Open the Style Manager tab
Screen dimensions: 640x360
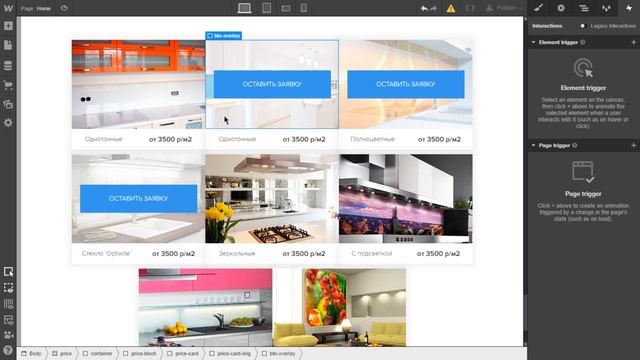[x=606, y=8]
